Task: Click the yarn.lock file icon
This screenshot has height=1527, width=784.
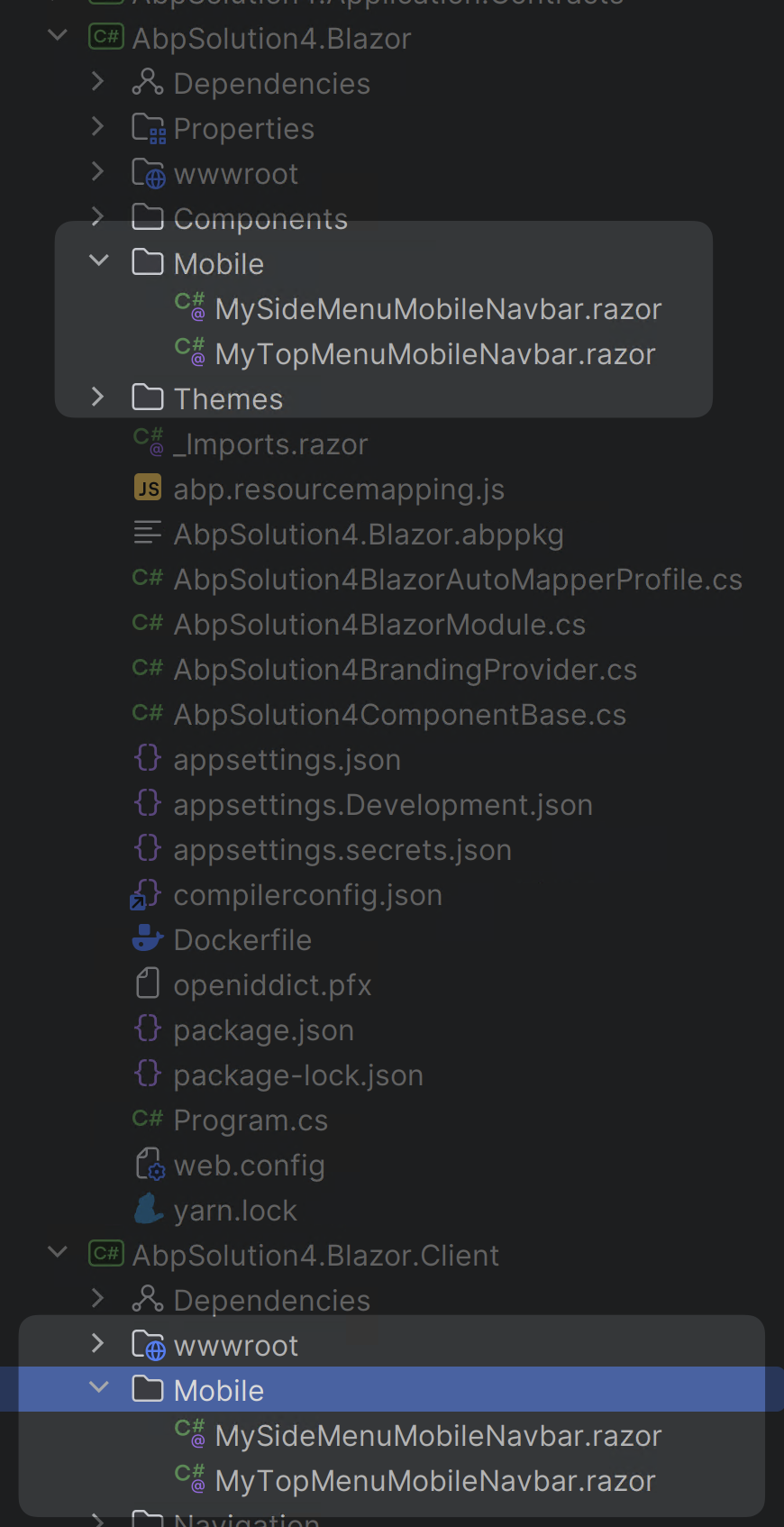Action: [x=148, y=1210]
